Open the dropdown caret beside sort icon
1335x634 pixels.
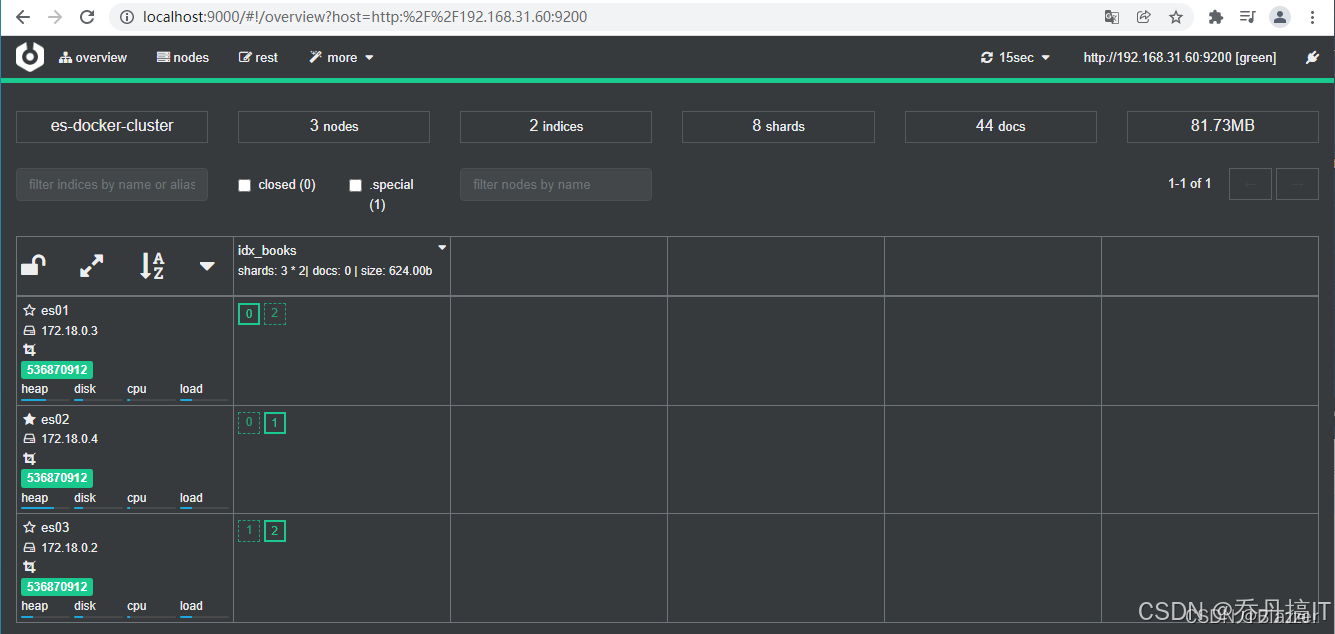(207, 266)
